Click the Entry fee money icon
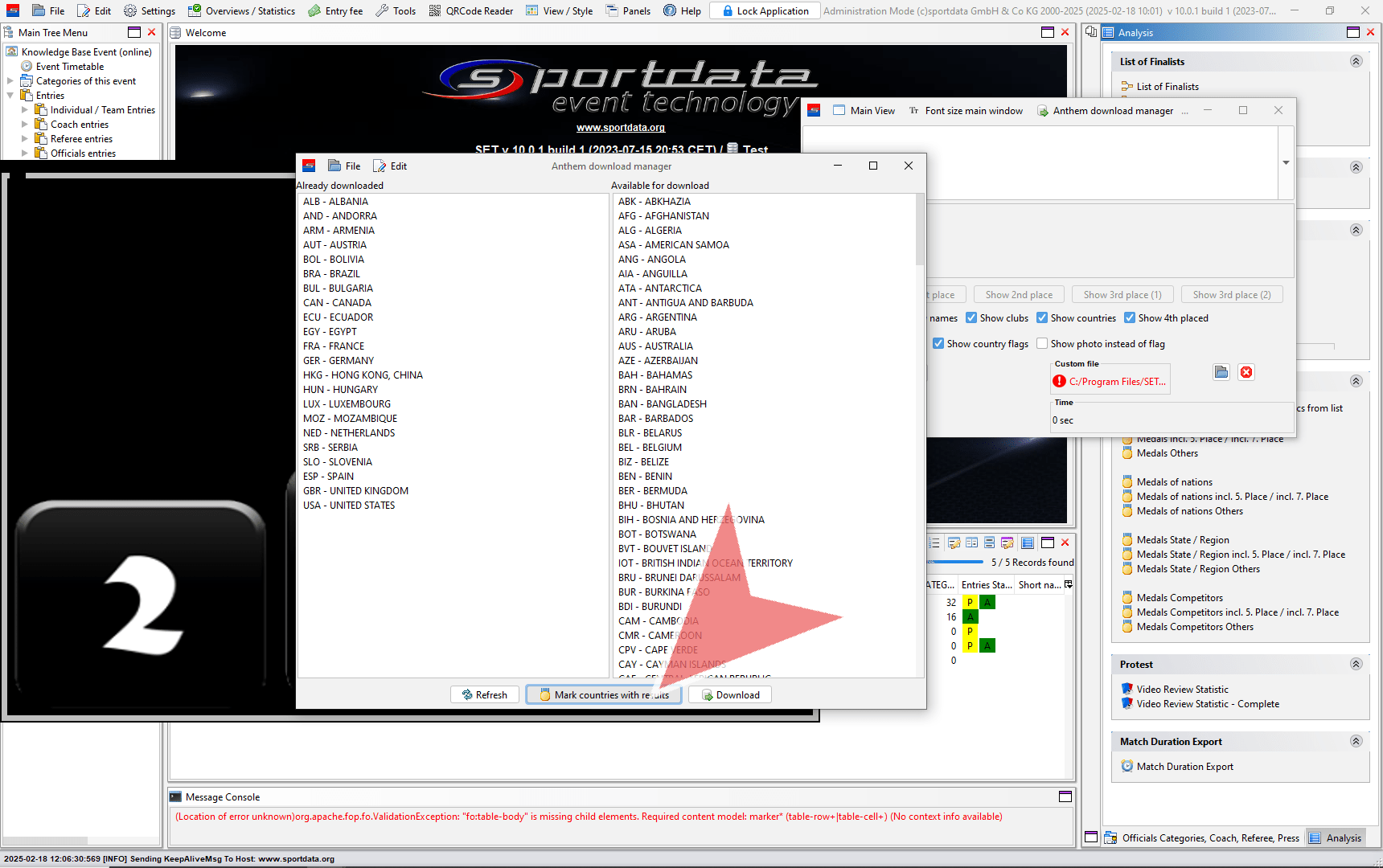Screen dimensions: 1383x868 314,10
